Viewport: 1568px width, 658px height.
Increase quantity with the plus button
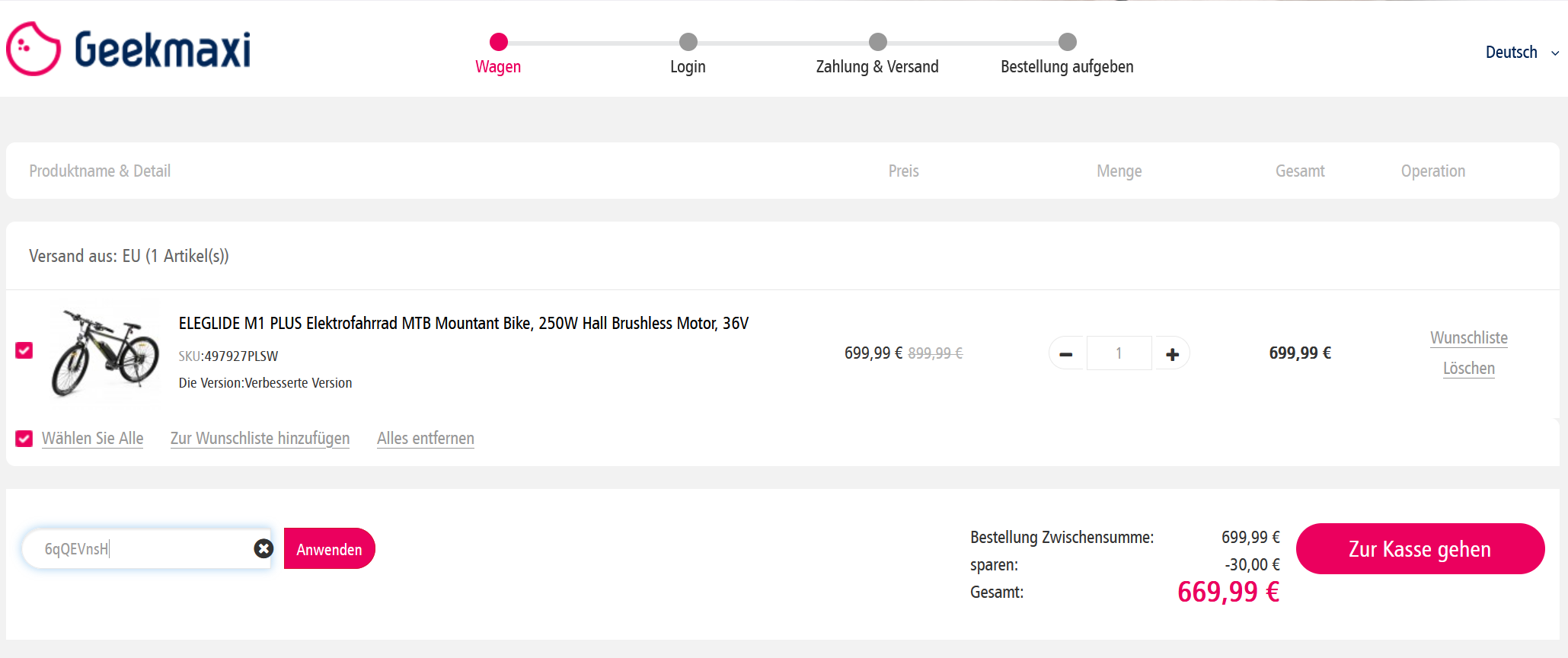point(1173,353)
